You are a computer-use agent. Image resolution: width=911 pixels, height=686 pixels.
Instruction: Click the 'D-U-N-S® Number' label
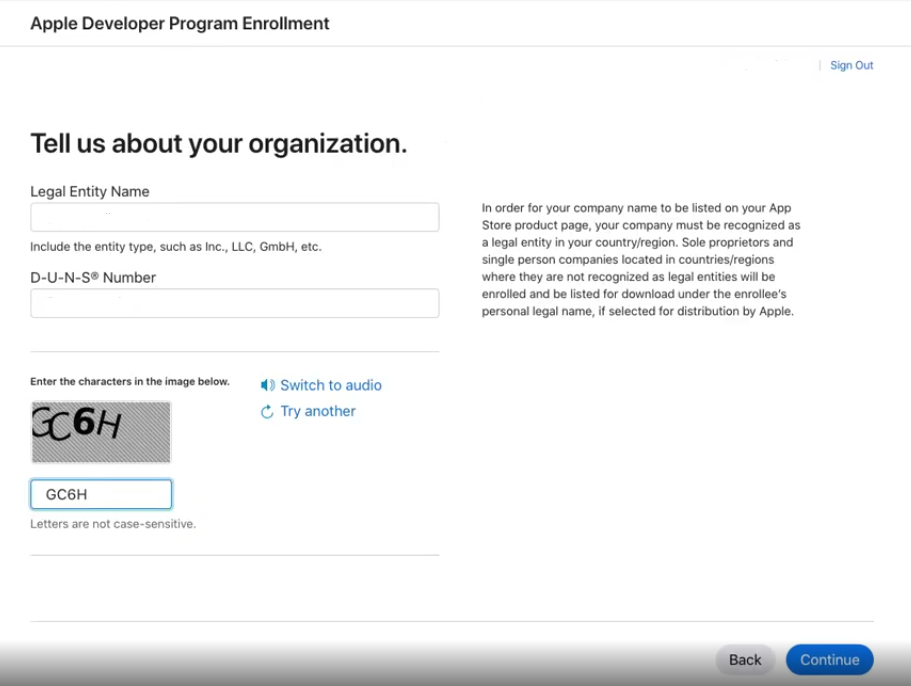tap(93, 278)
